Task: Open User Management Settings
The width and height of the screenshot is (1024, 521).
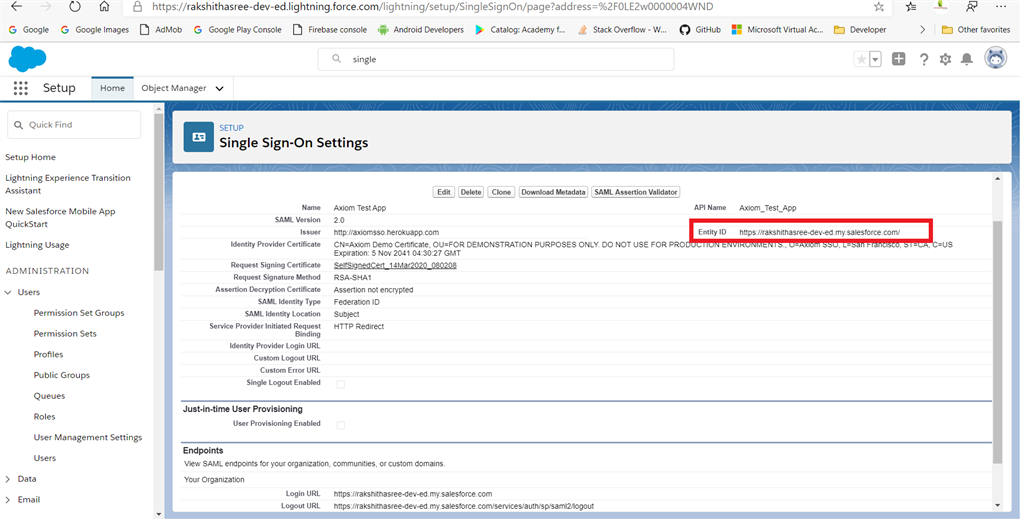Action: click(88, 437)
